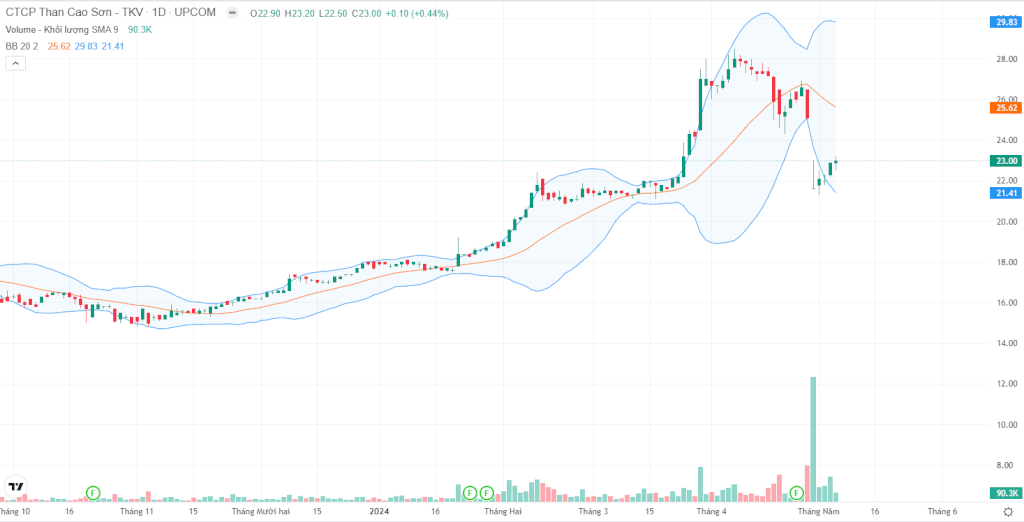The height and width of the screenshot is (522, 1024).
Task: Open the E earnings marker before Tháng Năm
Action: click(x=797, y=492)
